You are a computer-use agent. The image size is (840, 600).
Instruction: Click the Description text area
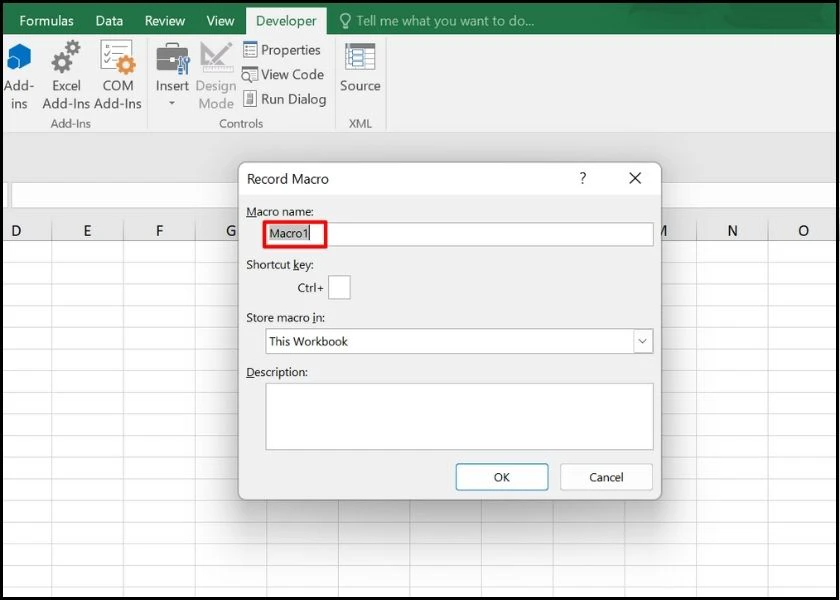pyautogui.click(x=459, y=416)
